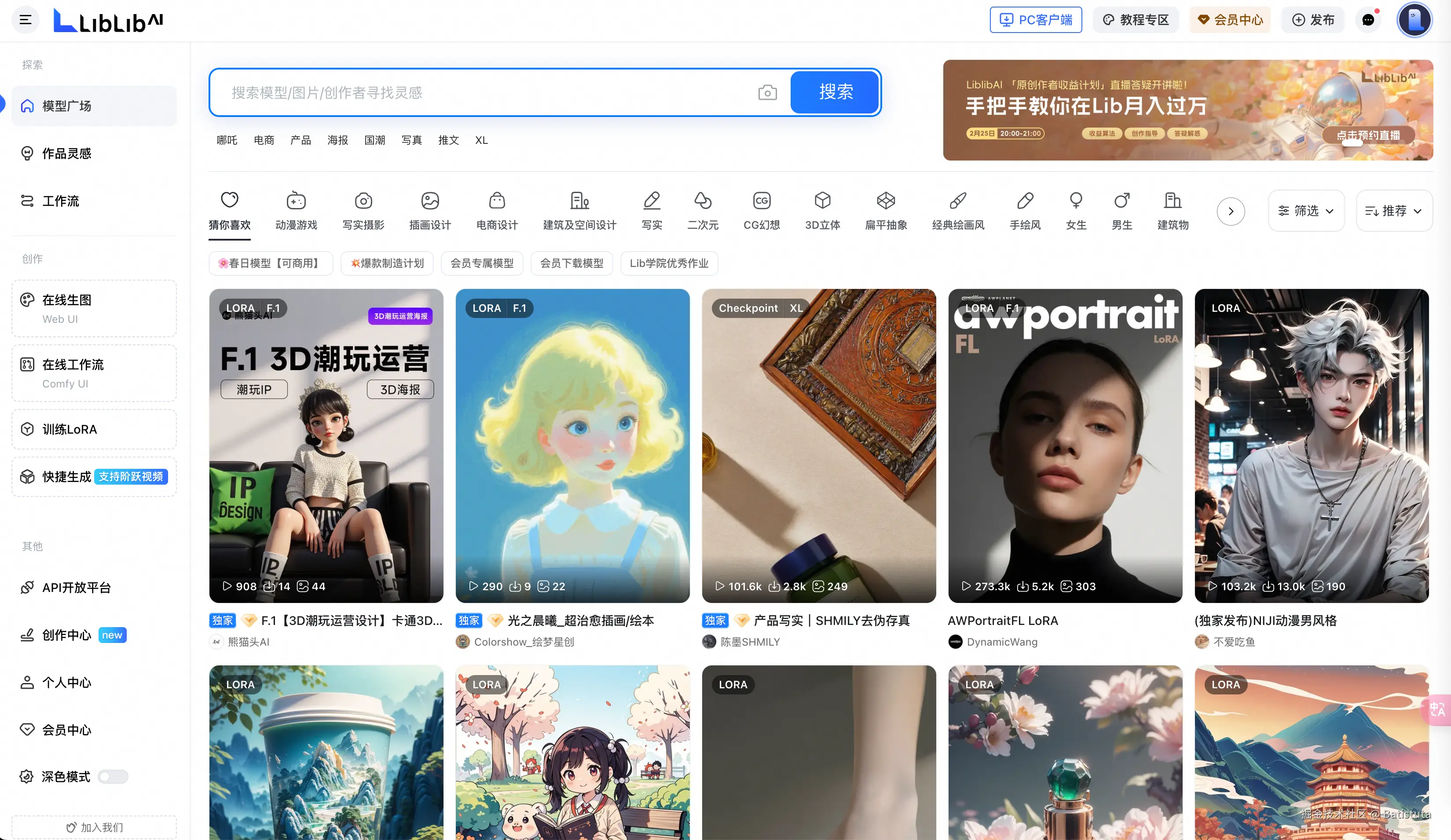Click the PC客户端 download button
The image size is (1451, 840).
tap(1035, 20)
